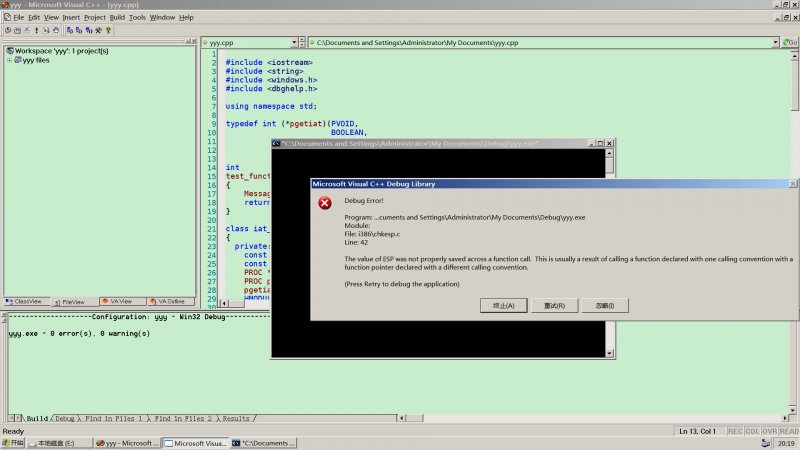Open the yyy.cpp file dropdown arrow
Image resolution: width=800 pixels, height=450 pixels.
[x=294, y=42]
